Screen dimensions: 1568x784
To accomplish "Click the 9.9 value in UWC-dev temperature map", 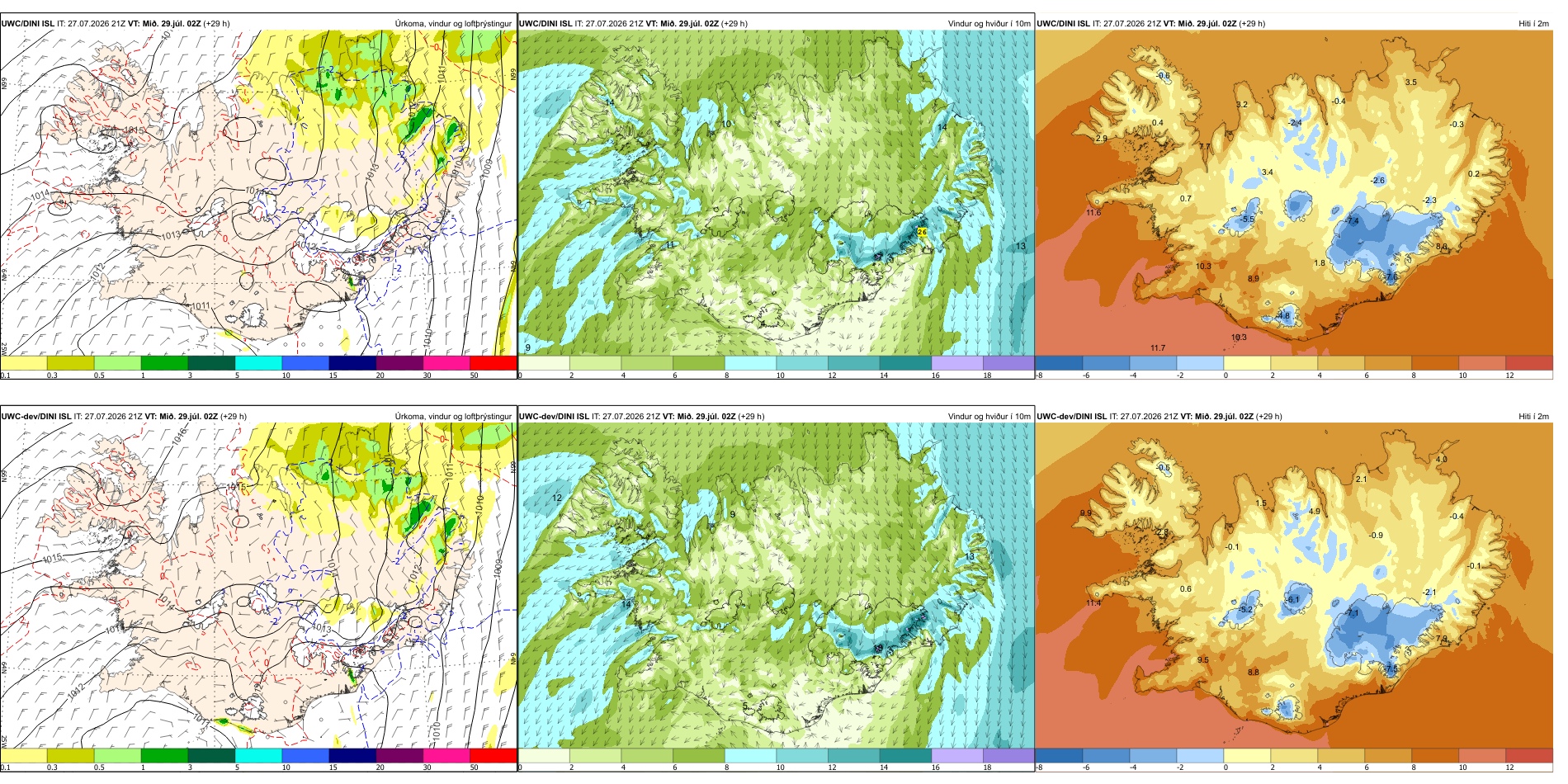I will click(1086, 513).
